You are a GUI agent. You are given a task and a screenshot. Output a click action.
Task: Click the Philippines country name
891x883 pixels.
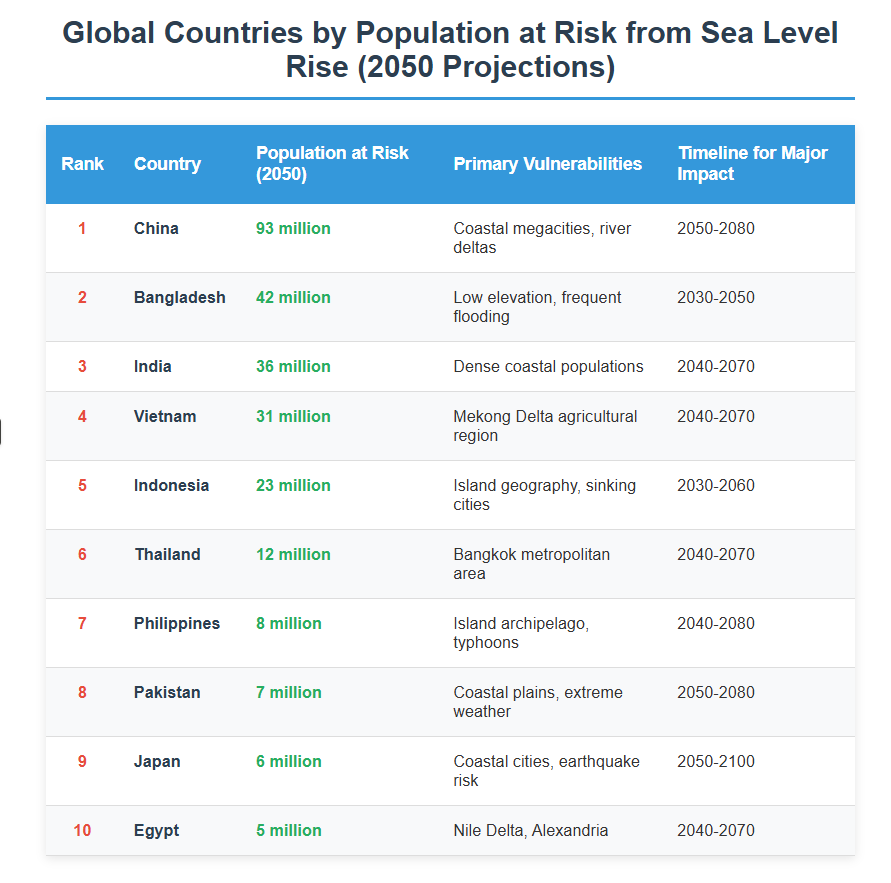(x=177, y=624)
